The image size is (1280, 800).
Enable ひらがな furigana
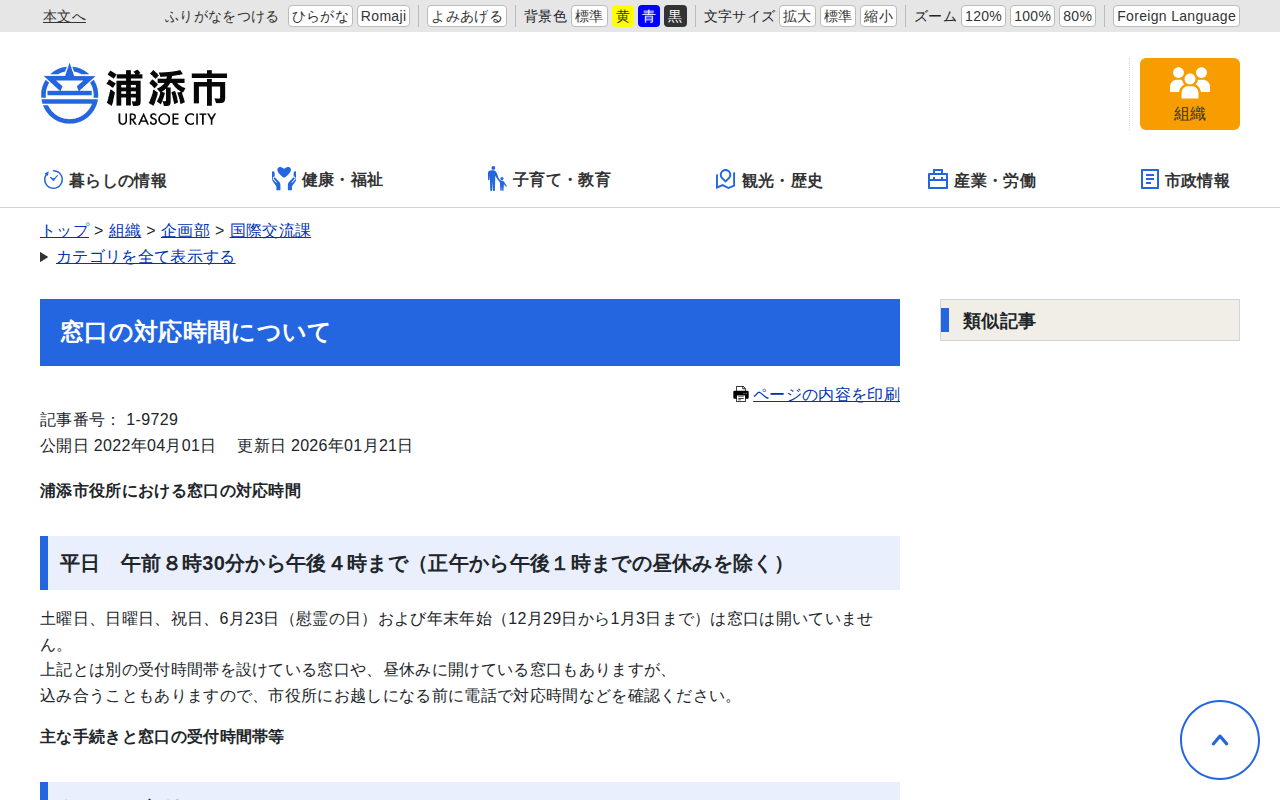tap(320, 16)
